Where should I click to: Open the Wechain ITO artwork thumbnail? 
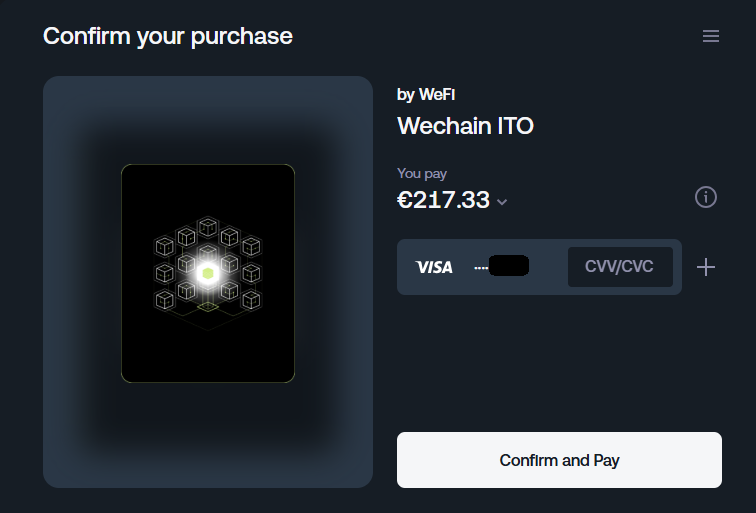pyautogui.click(x=208, y=273)
